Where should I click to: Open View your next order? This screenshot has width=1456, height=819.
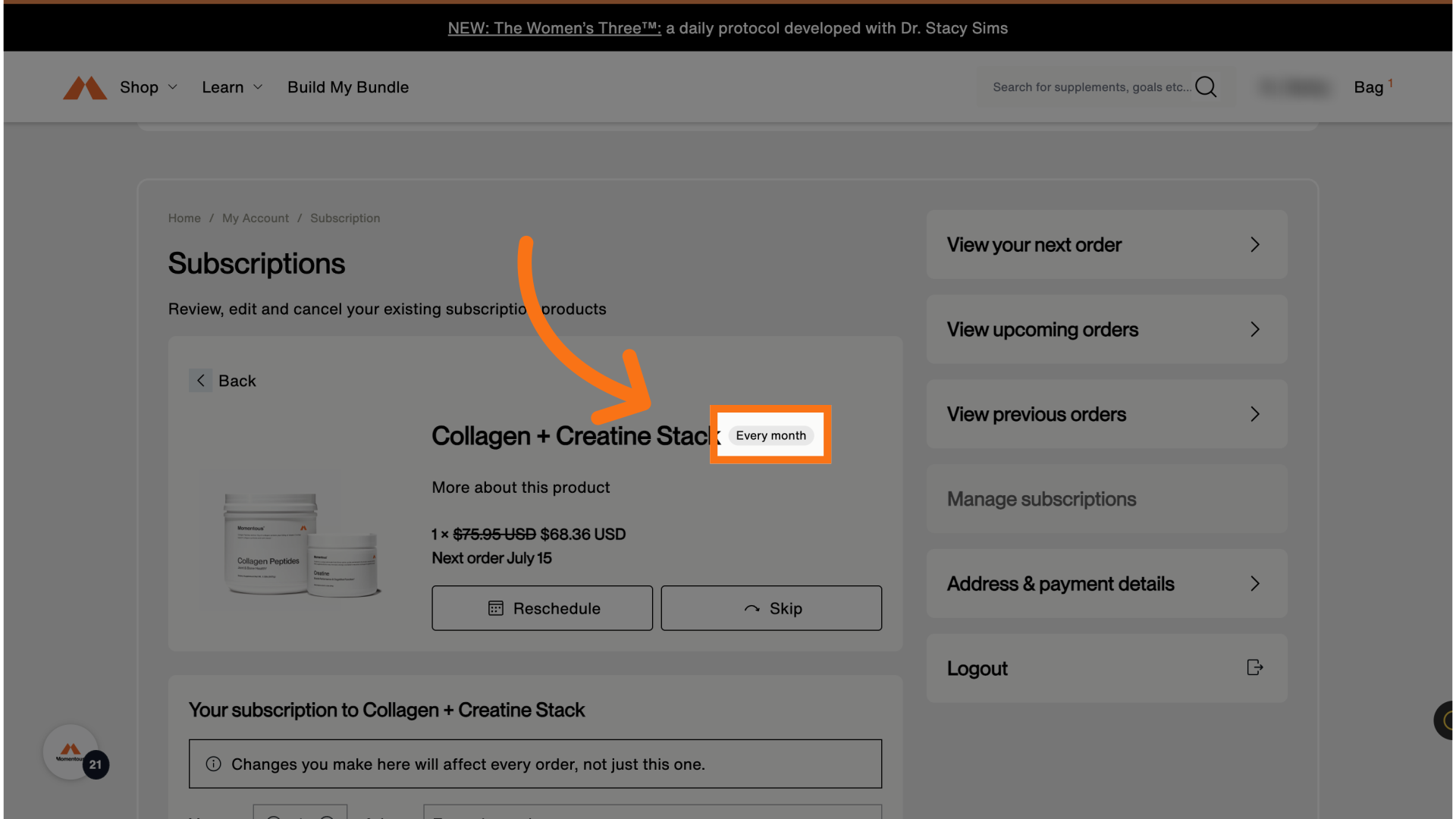pos(1106,244)
